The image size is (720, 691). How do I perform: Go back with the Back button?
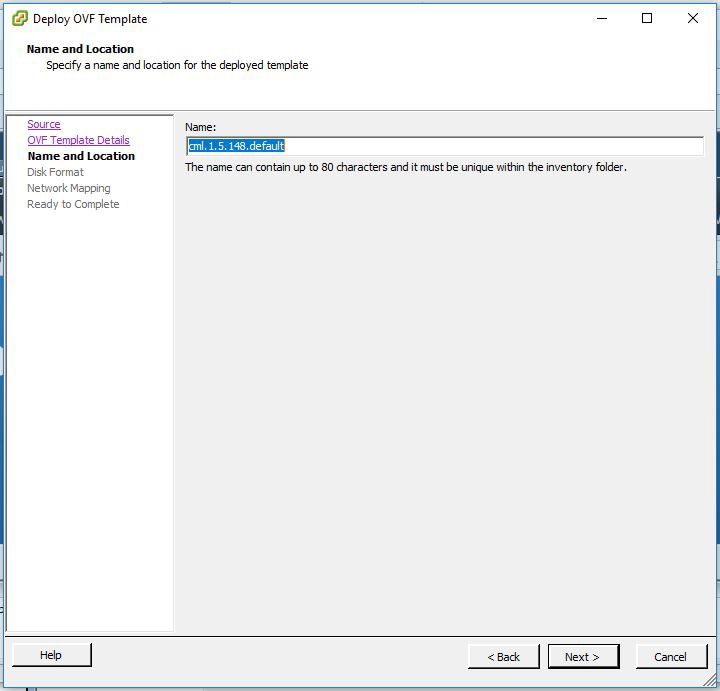504,657
